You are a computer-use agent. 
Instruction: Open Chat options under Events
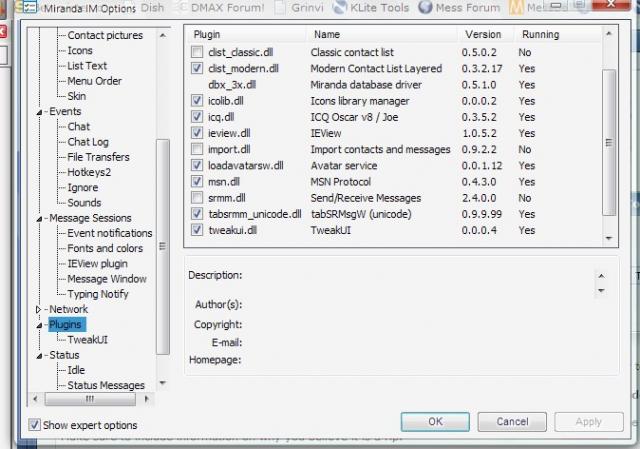pos(79,127)
